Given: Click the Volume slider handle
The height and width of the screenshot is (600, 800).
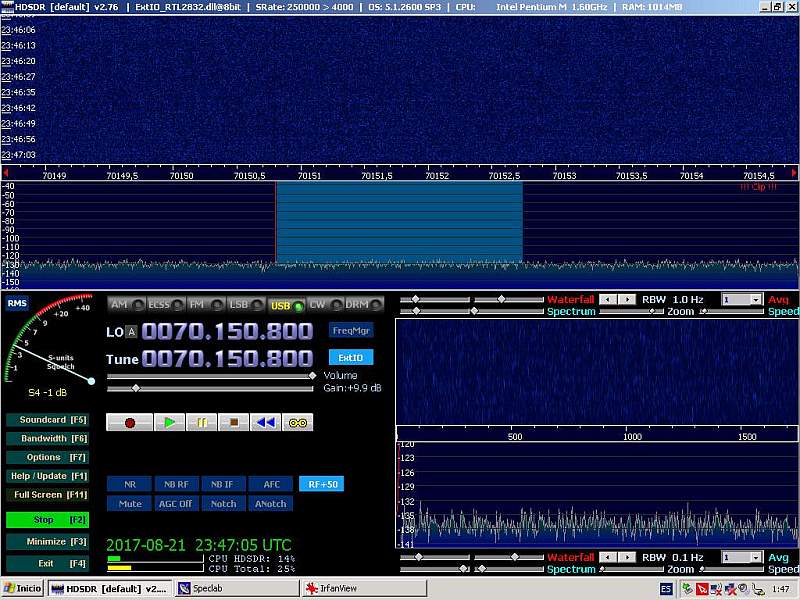Looking at the screenshot, I should [x=312, y=376].
